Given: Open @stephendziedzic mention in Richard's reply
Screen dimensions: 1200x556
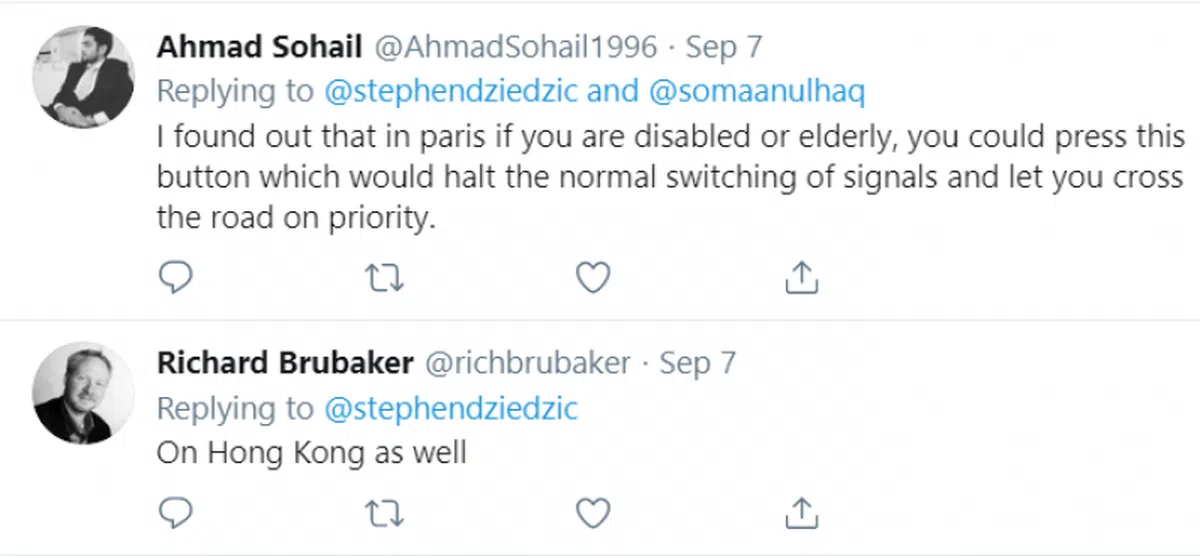Looking at the screenshot, I should tap(452, 408).
